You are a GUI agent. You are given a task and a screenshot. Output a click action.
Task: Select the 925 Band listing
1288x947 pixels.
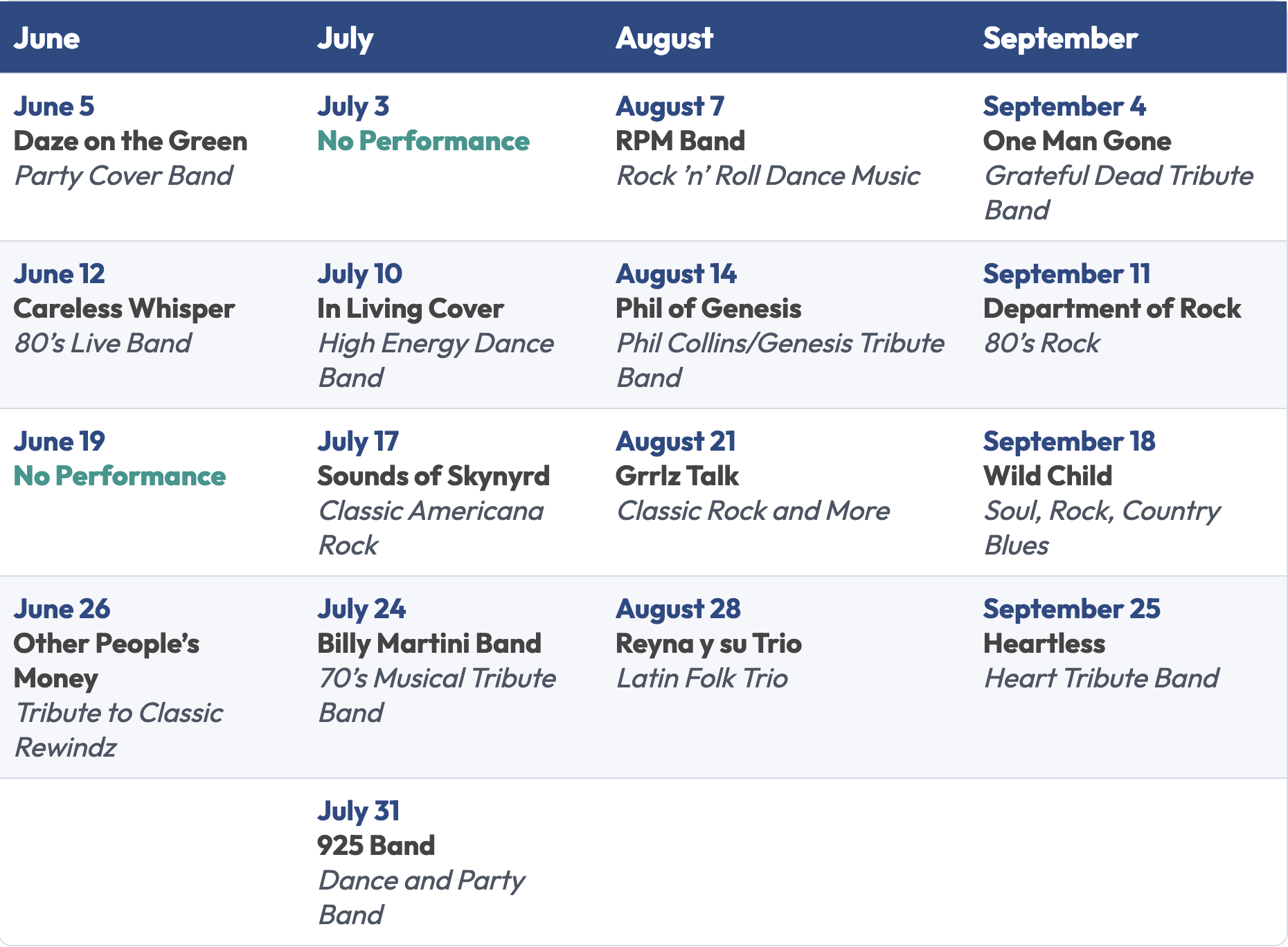376,846
